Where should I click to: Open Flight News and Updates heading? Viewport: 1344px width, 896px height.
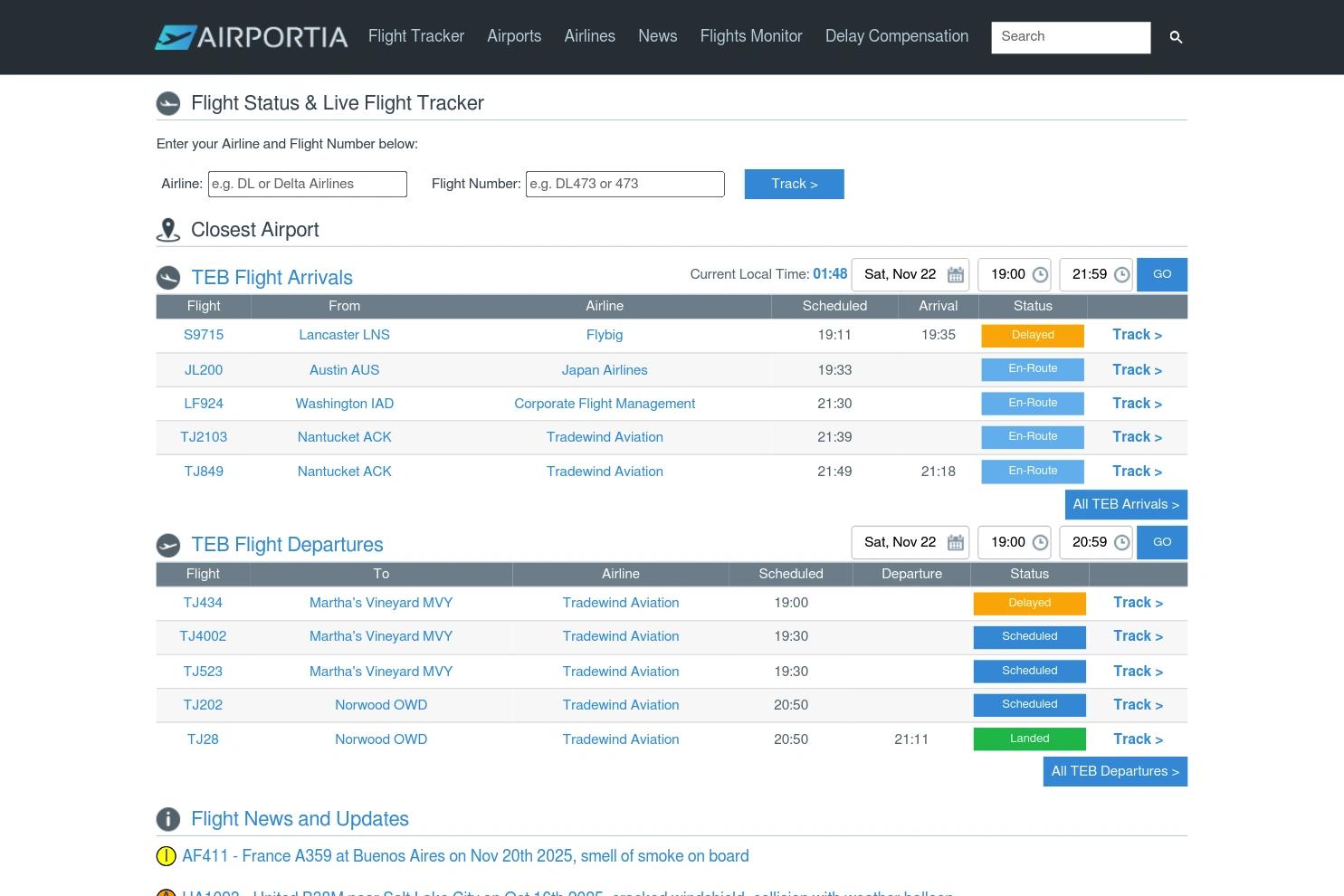click(300, 819)
